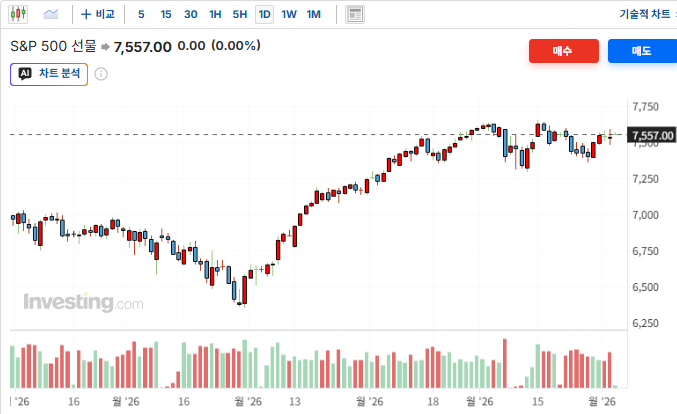677x414 pixels.
Task: Click the red 매수 buy button
Action: coord(564,51)
